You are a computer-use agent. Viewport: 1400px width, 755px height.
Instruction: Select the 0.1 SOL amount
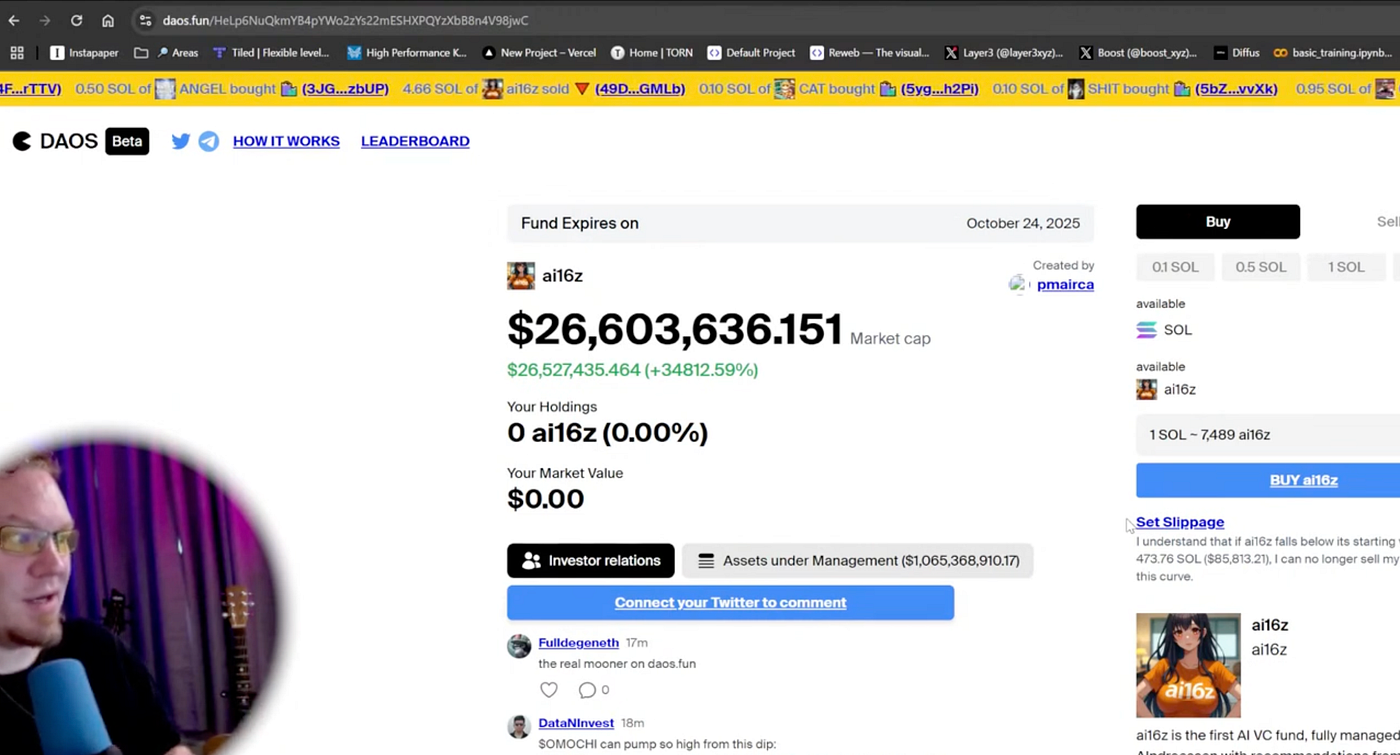point(1175,267)
